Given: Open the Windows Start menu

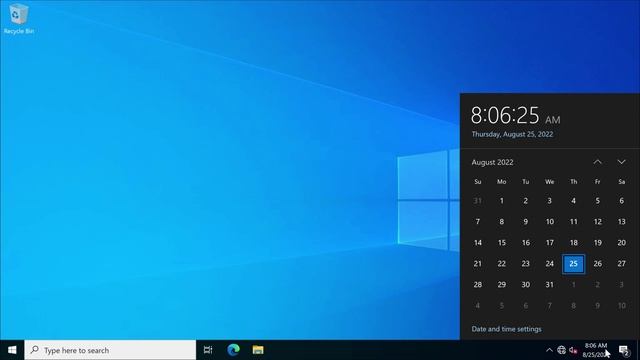Looking at the screenshot, I should pos(12,350).
